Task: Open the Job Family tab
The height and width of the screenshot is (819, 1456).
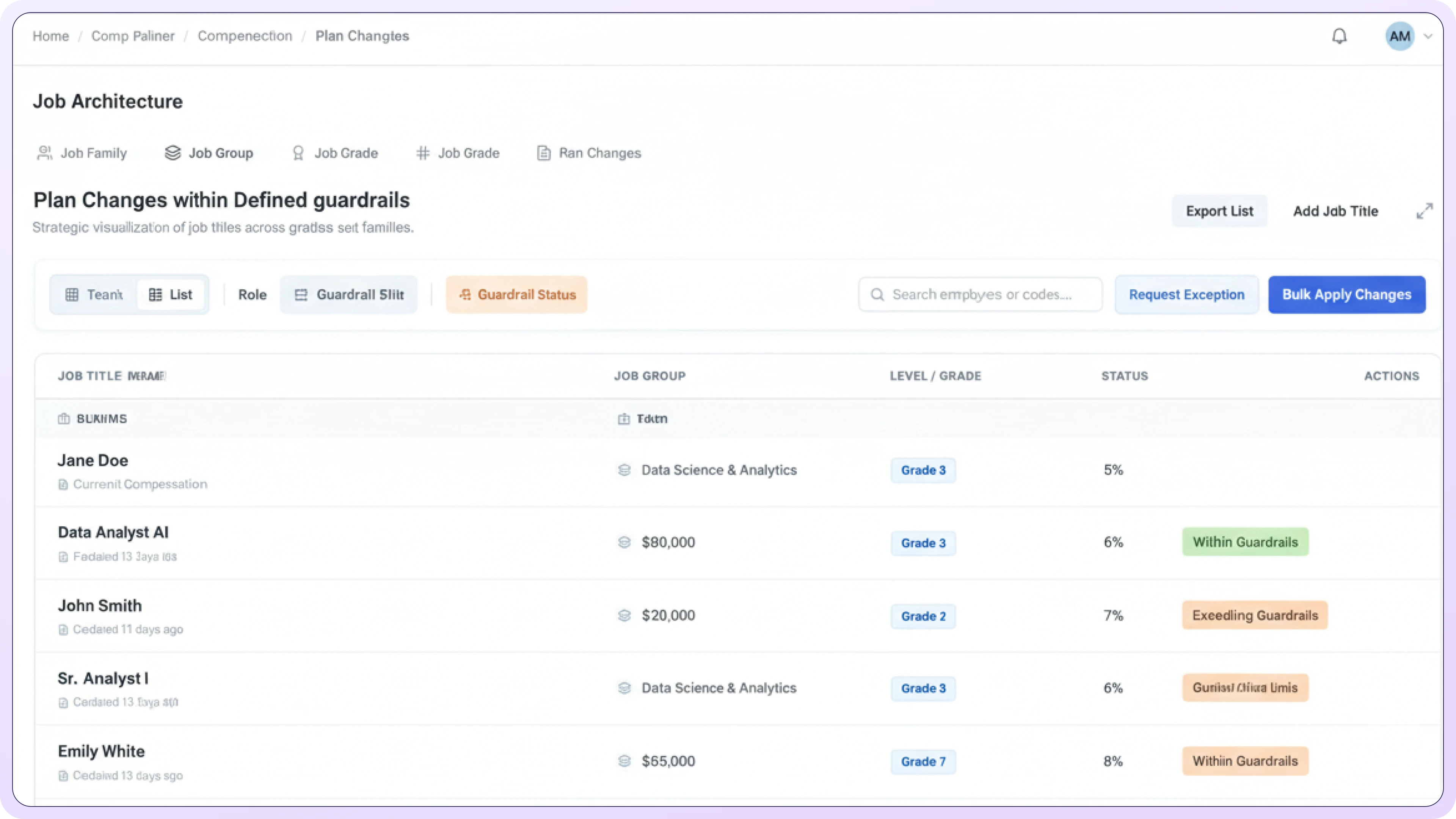Action: [x=82, y=153]
